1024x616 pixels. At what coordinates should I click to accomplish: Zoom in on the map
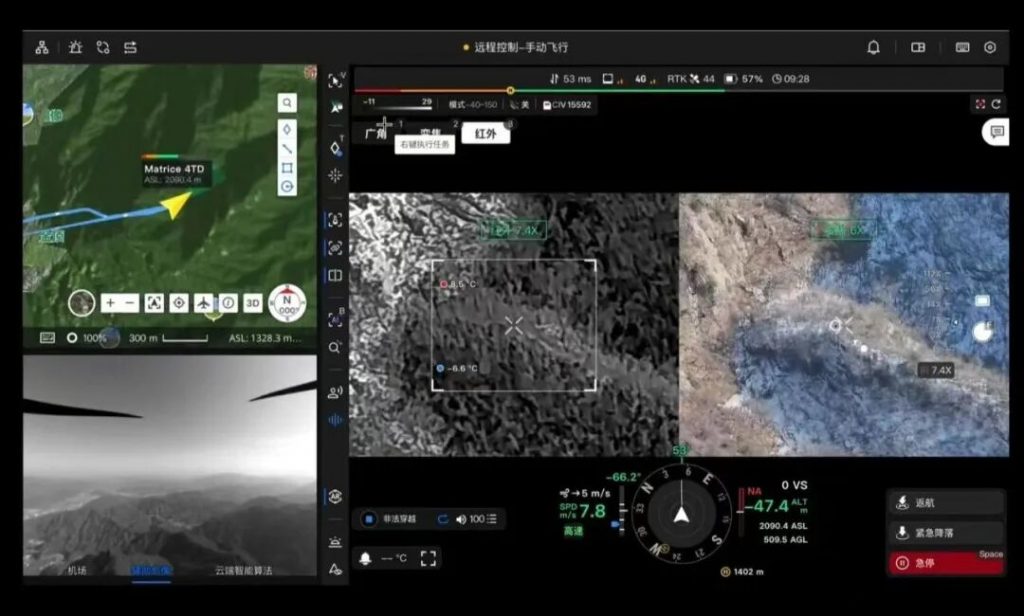click(x=109, y=303)
